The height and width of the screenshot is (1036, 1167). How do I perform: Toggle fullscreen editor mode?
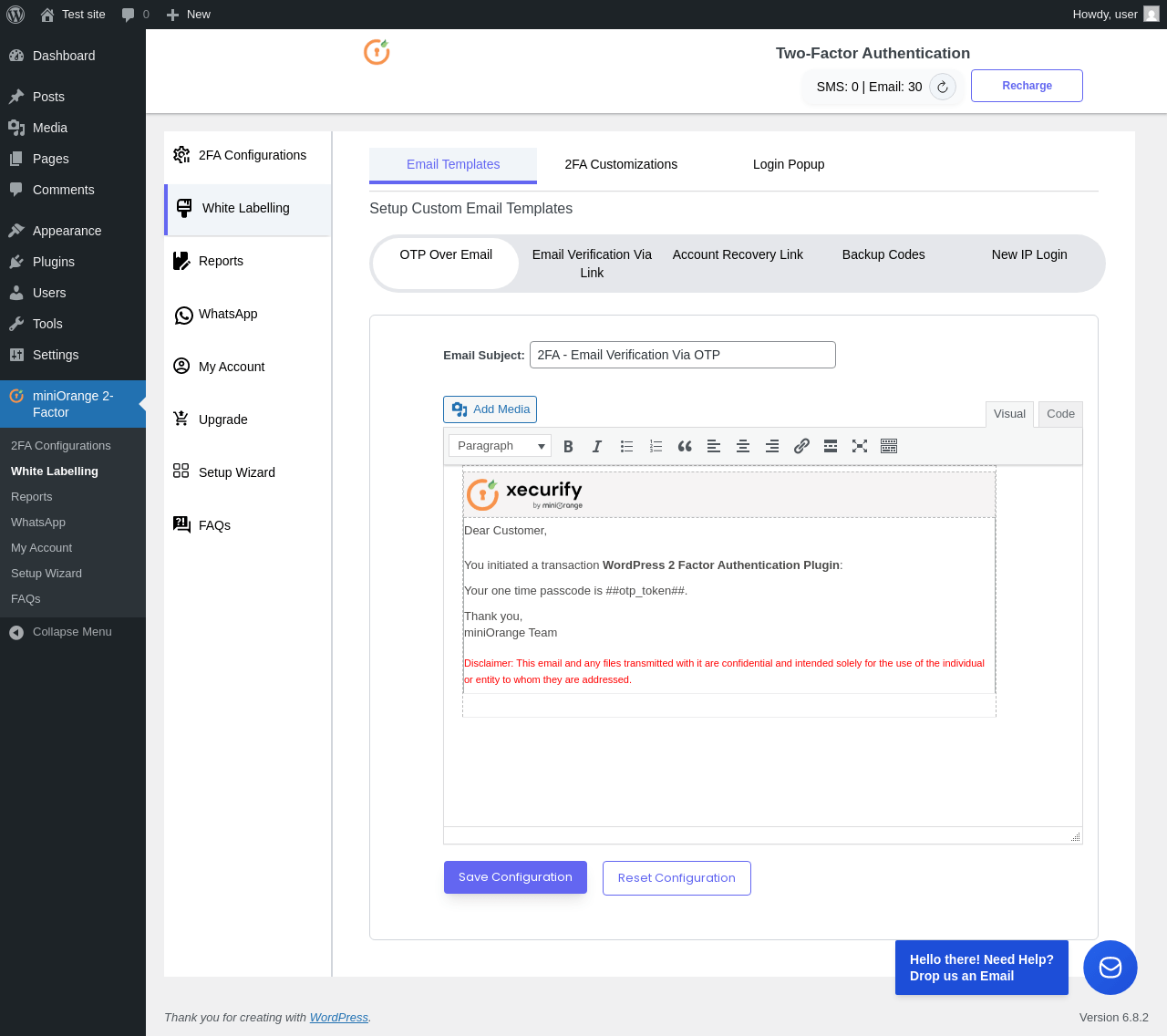(x=860, y=446)
